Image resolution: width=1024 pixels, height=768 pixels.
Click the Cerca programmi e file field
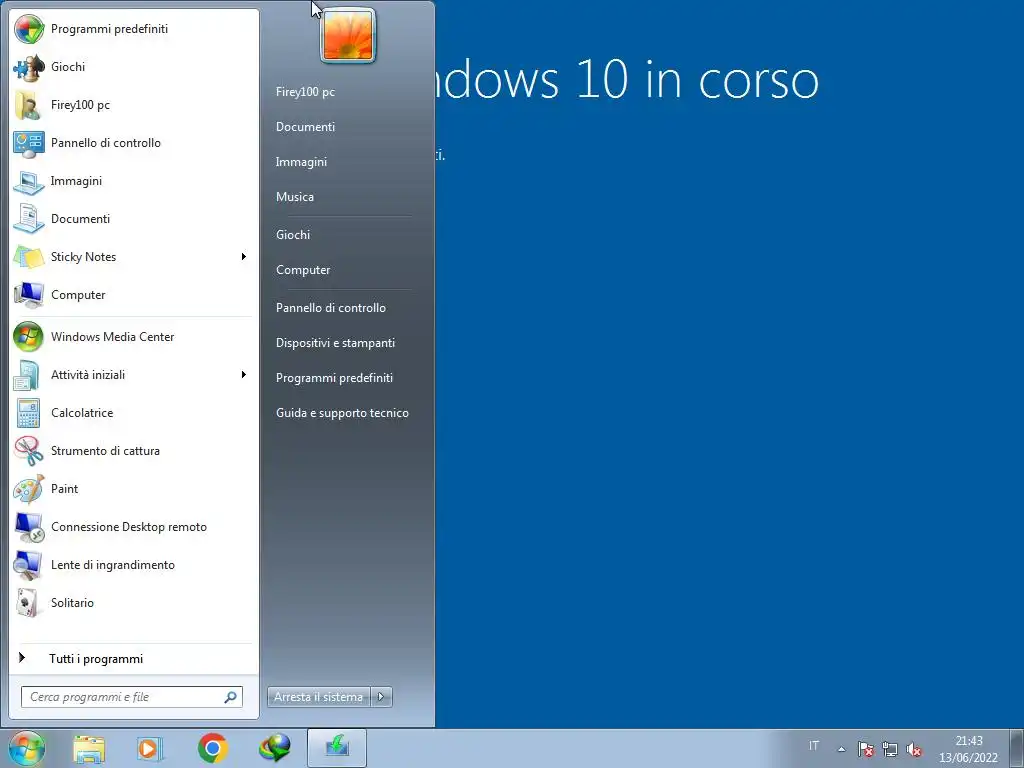coord(132,697)
